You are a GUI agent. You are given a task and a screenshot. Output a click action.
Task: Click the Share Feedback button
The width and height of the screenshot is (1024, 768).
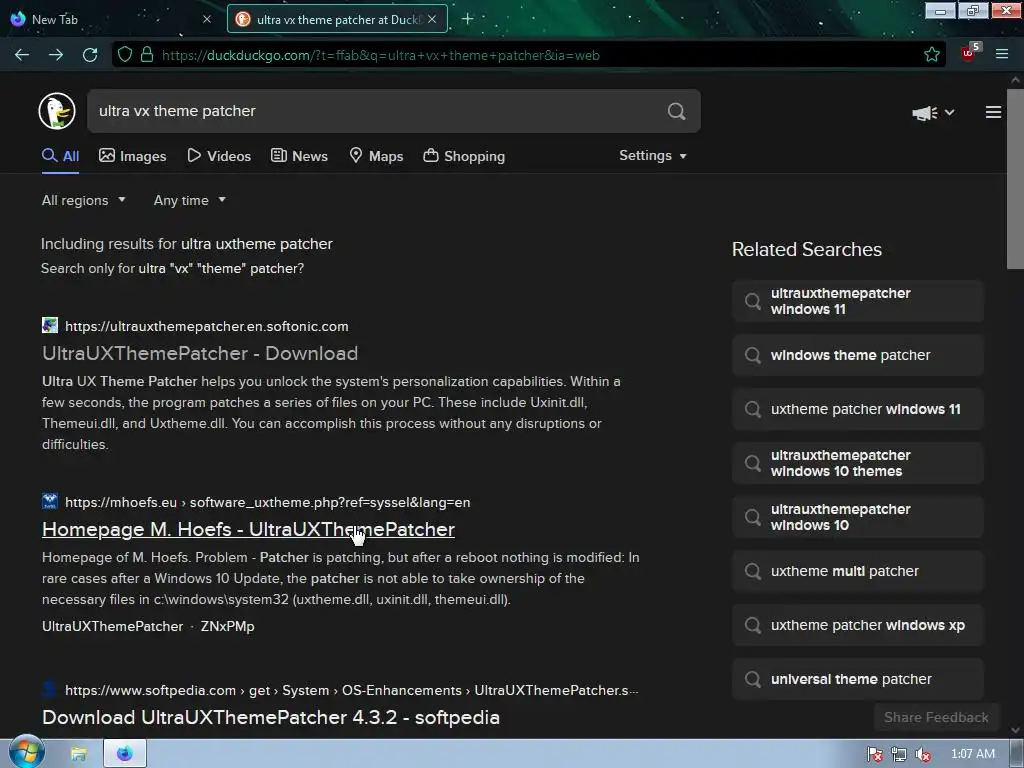click(936, 717)
